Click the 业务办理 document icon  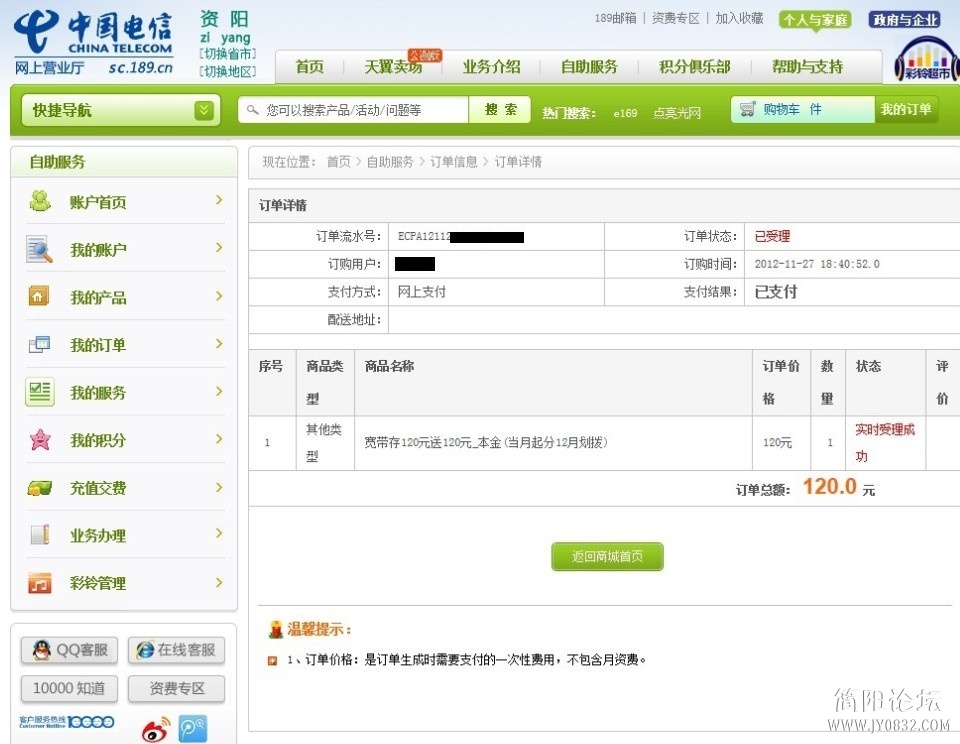pos(40,535)
